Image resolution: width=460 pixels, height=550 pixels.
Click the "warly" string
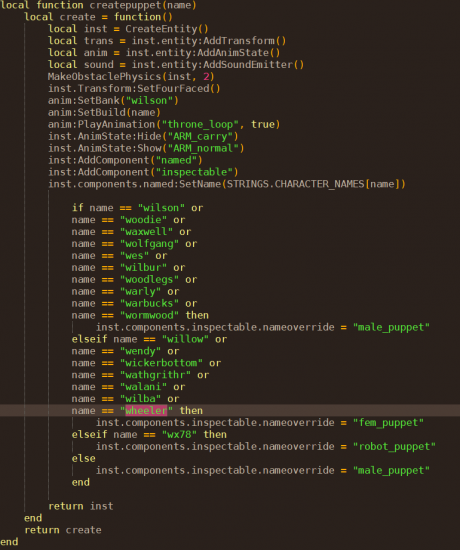[x=140, y=291]
